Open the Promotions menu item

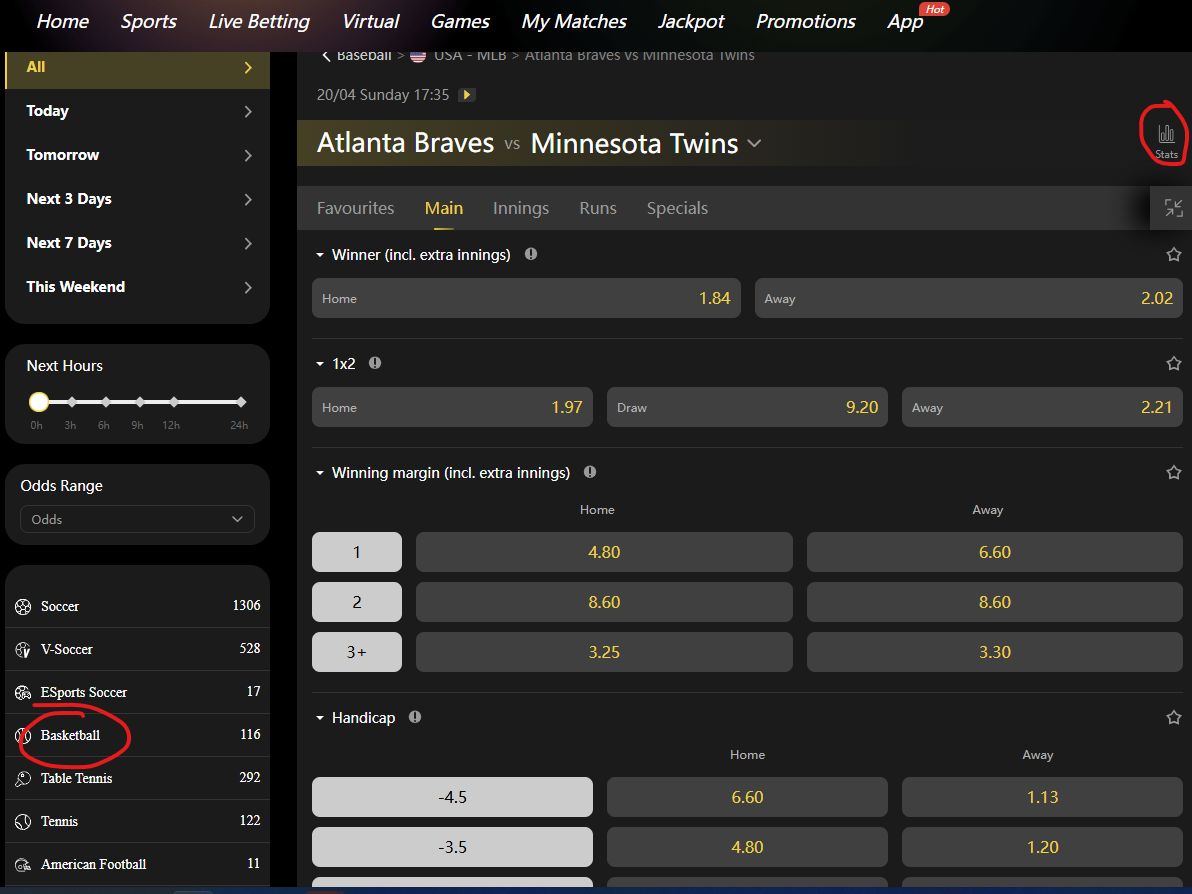point(806,21)
